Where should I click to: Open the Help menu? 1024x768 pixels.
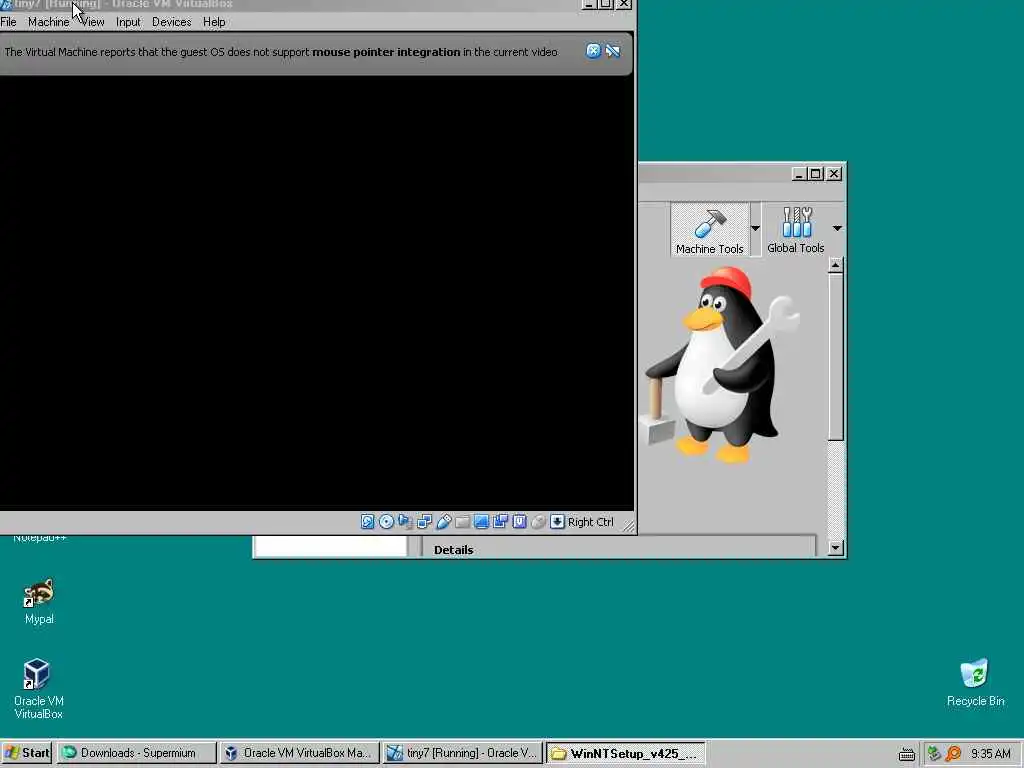[214, 22]
